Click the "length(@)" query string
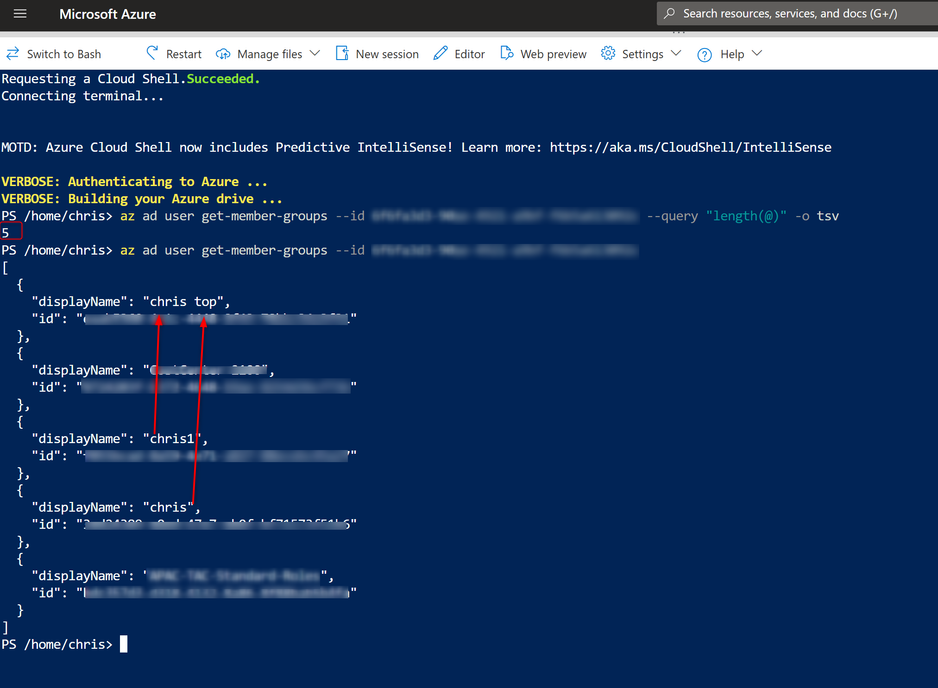The width and height of the screenshot is (938, 688). point(746,216)
